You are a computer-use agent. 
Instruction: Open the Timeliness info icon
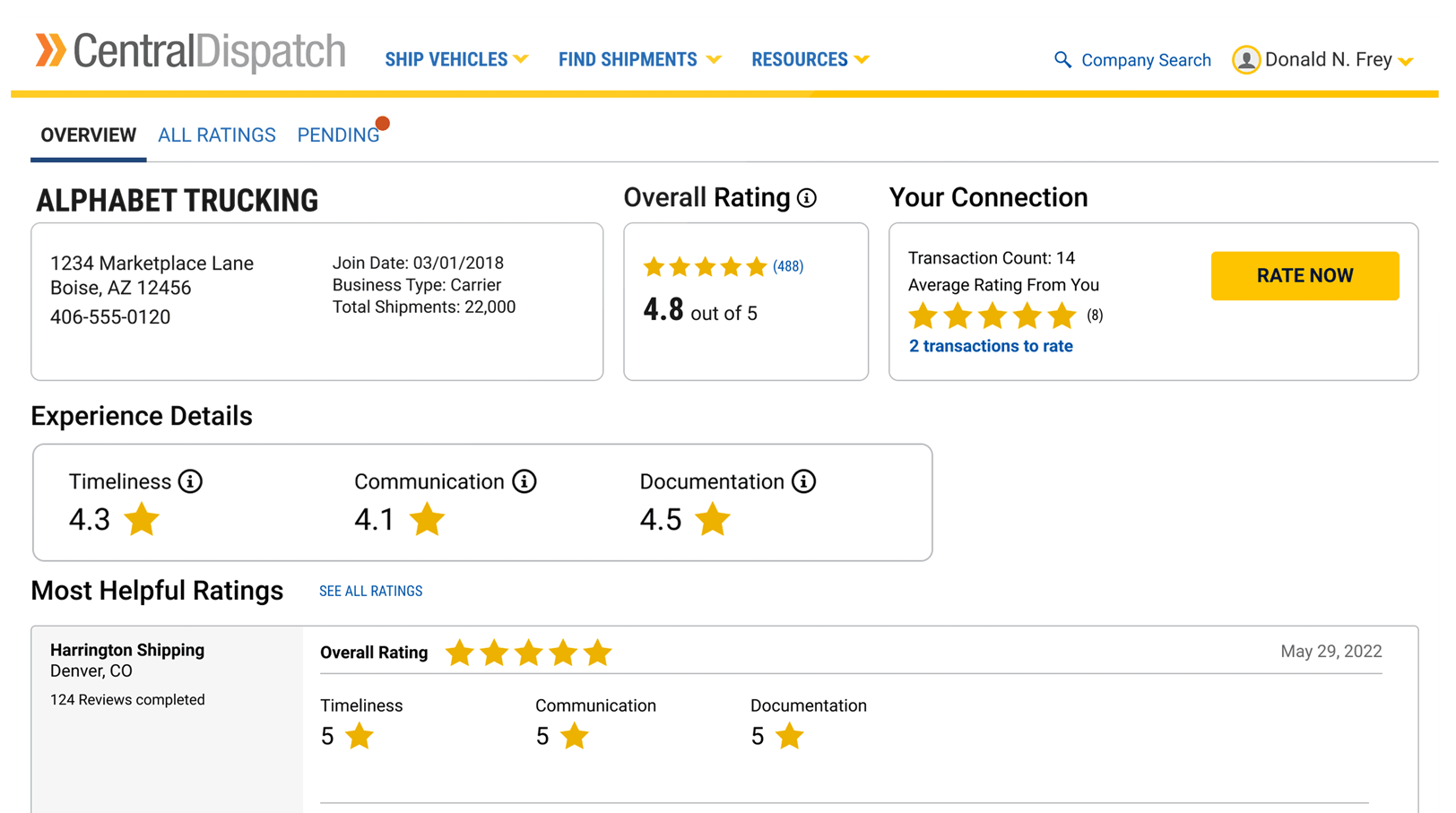click(x=190, y=481)
